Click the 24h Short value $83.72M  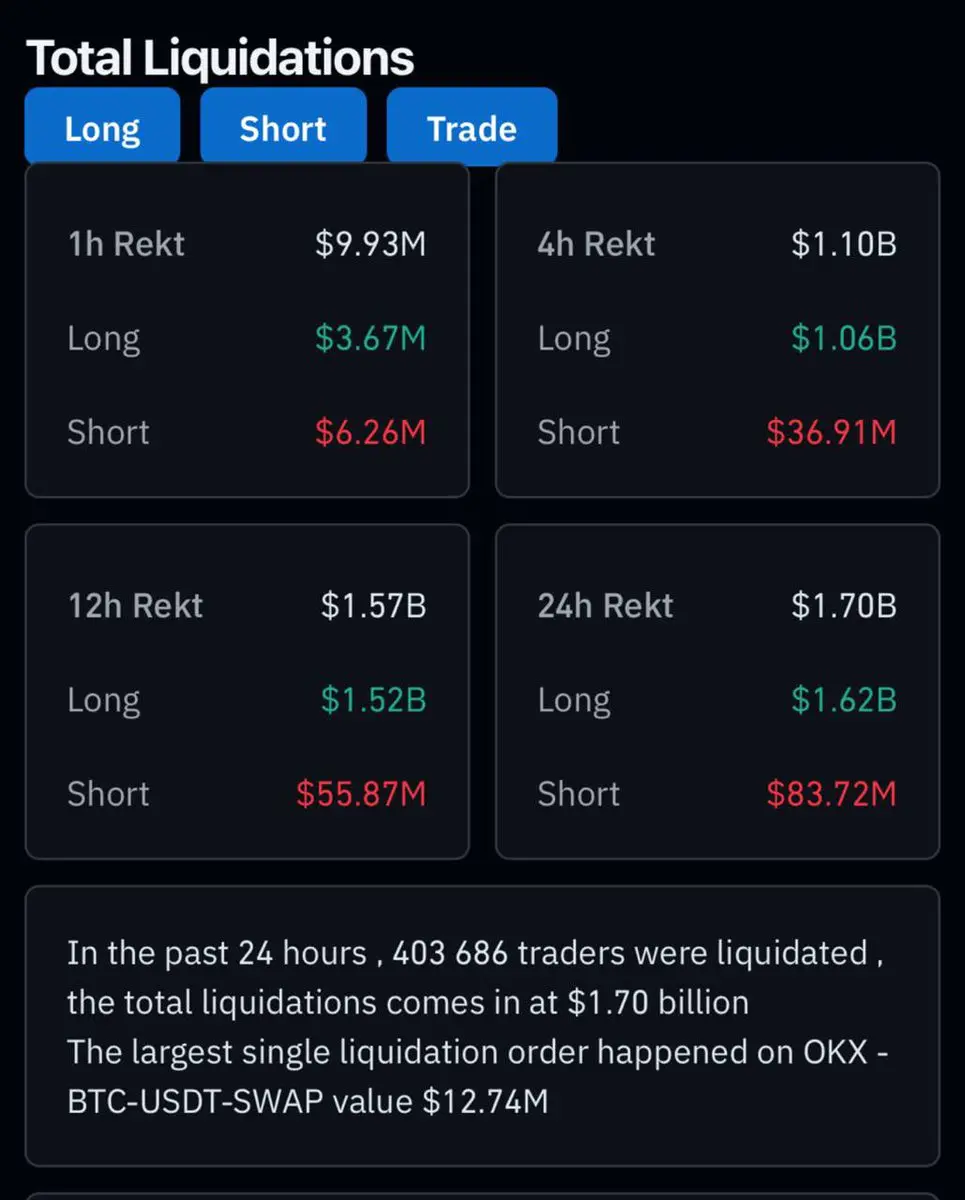tap(832, 794)
